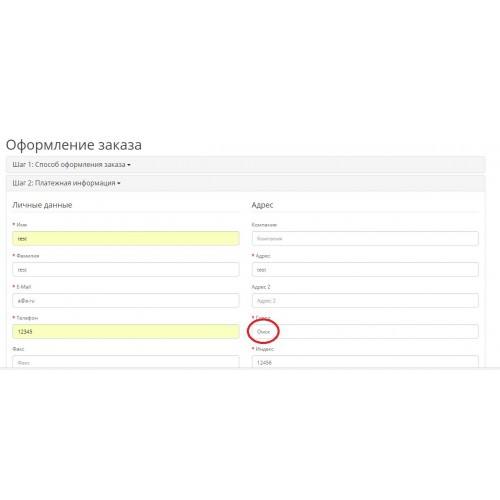The width and height of the screenshot is (500, 500).
Task: Focus the Адрес 2 input field
Action: [365, 301]
